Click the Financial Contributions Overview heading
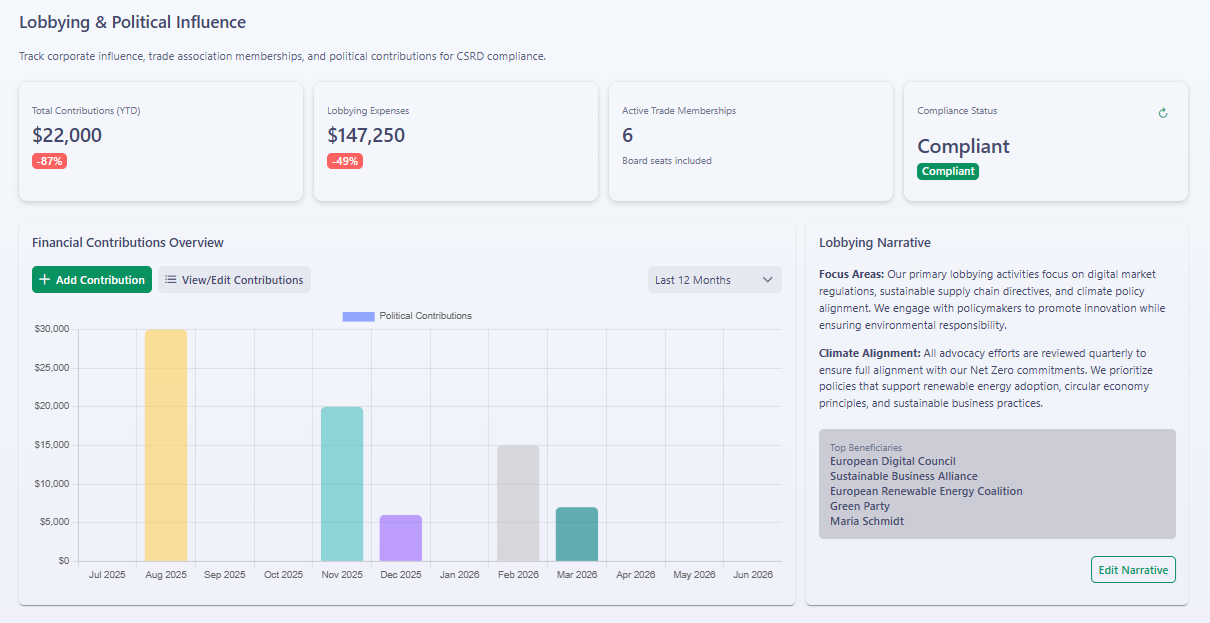The height and width of the screenshot is (623, 1210). (128, 242)
